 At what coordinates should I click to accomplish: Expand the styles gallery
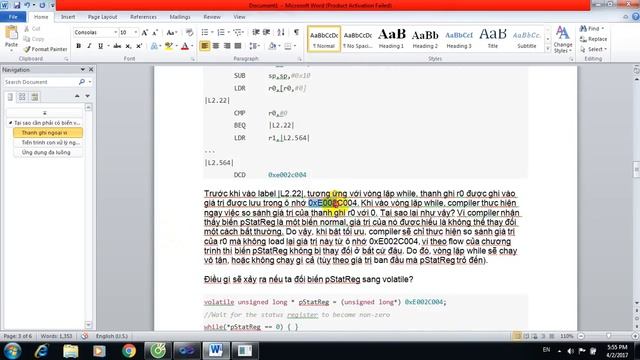point(548,49)
